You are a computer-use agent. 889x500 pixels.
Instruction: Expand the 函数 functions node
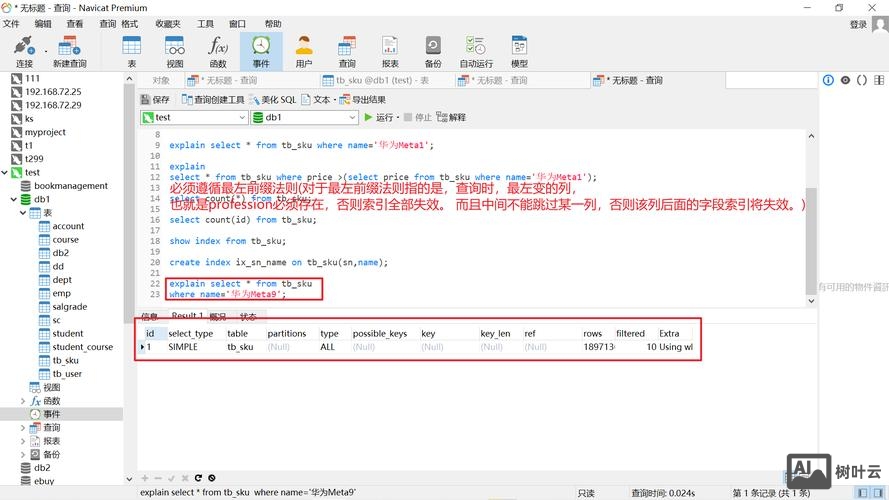23,401
